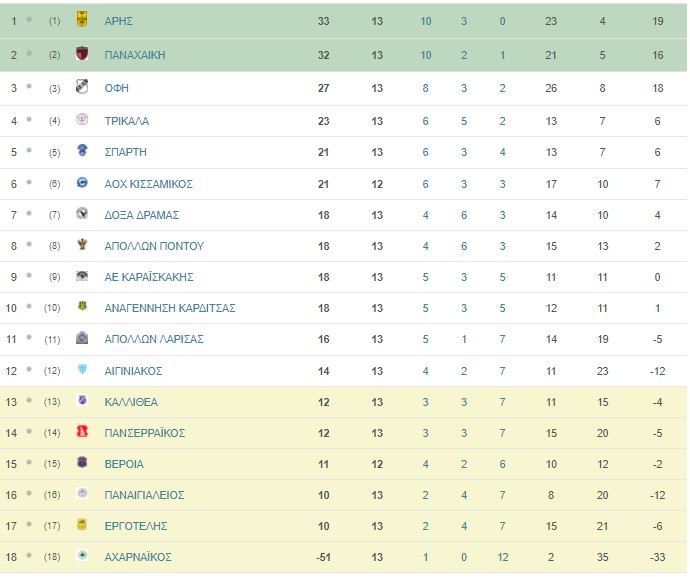Click ΑΧΑΡΝΑΪΚΟΣ losses value 12
Image resolution: width=690 pixels, height=577 pixels.
click(x=503, y=557)
